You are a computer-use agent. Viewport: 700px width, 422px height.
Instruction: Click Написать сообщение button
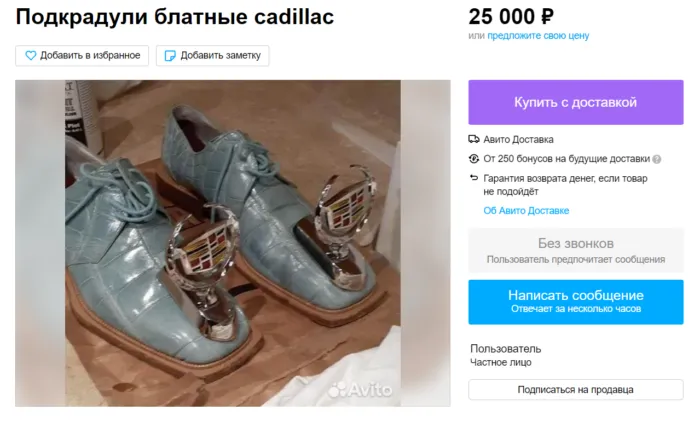[576, 302]
